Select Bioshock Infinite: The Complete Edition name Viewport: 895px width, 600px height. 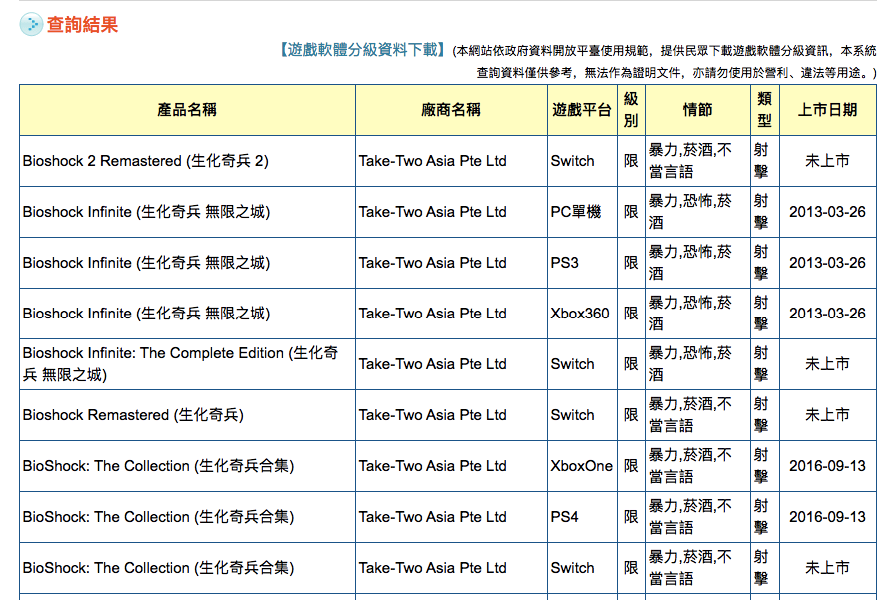180,364
